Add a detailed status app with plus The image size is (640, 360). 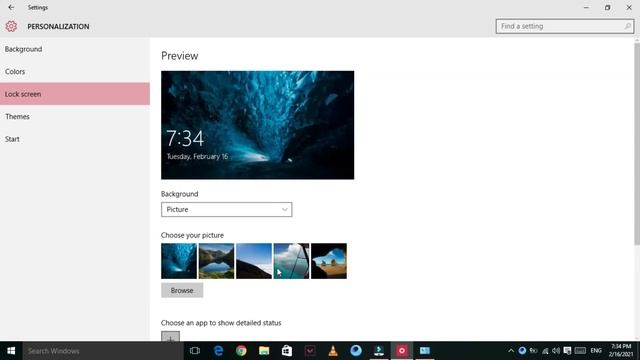[x=170, y=337]
